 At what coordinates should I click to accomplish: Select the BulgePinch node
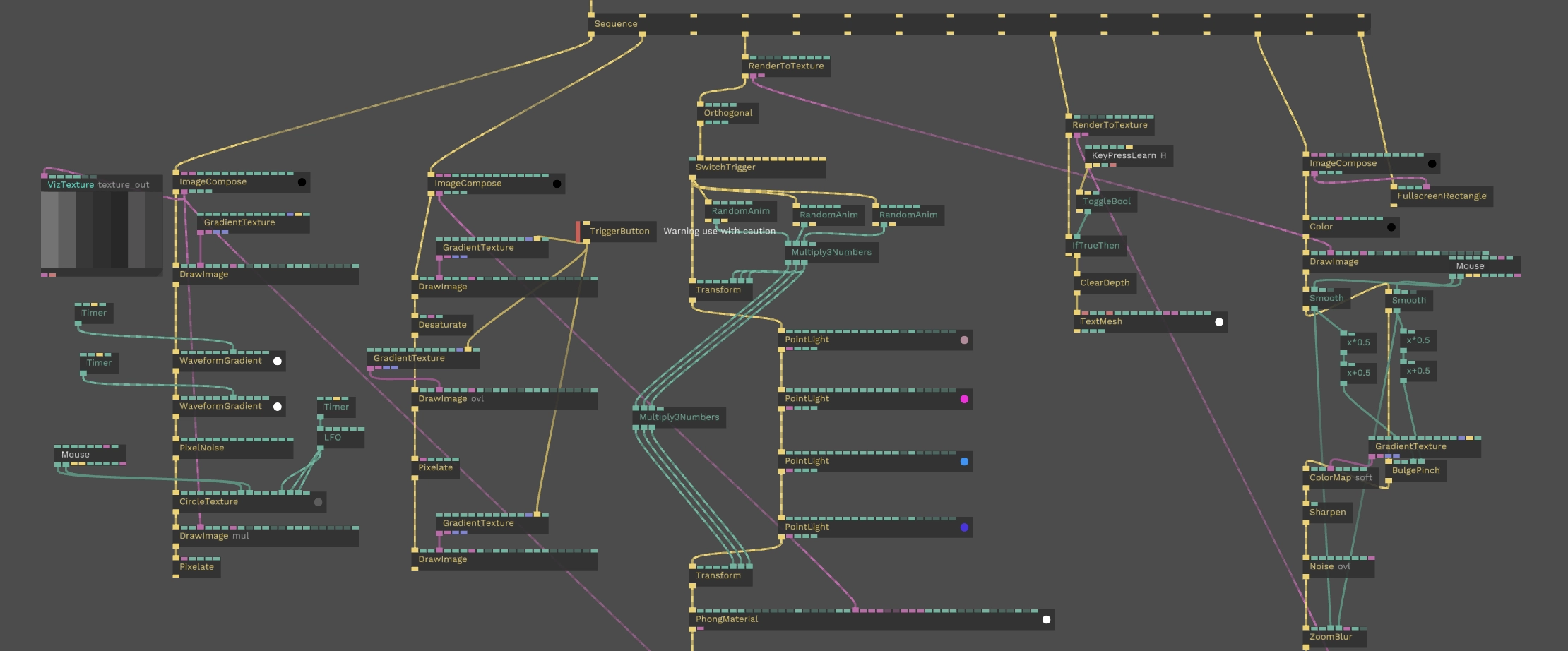tap(1415, 471)
